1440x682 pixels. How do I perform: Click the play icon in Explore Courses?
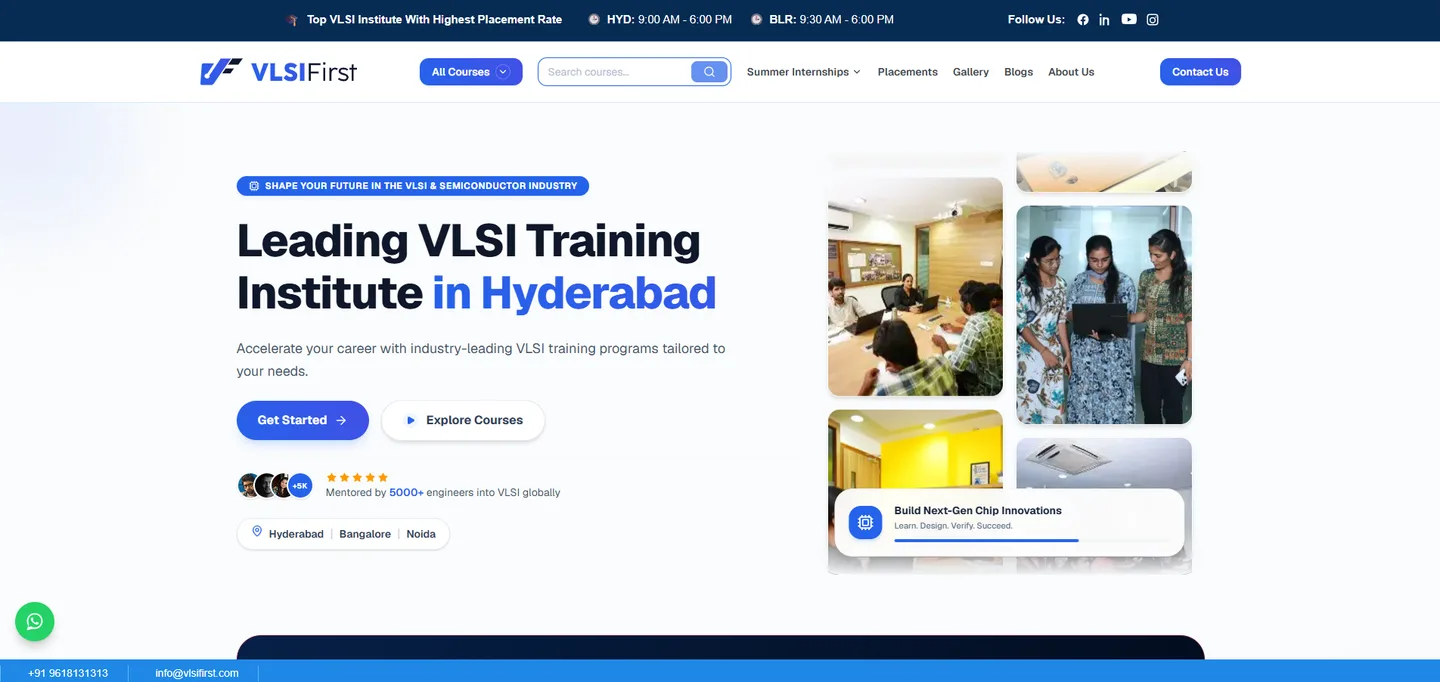410,421
